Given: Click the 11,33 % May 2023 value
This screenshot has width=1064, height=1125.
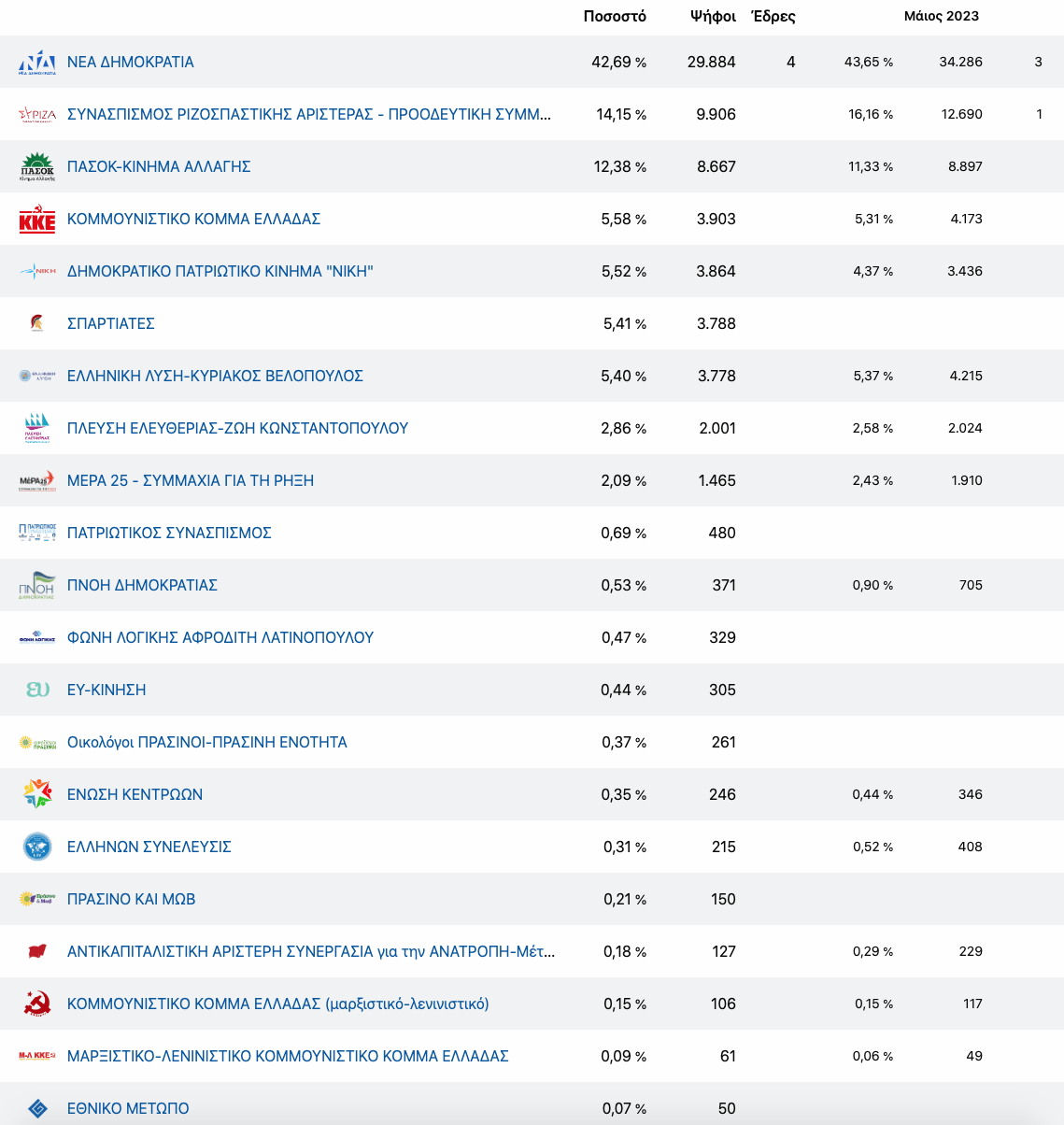Looking at the screenshot, I should 871,166.
